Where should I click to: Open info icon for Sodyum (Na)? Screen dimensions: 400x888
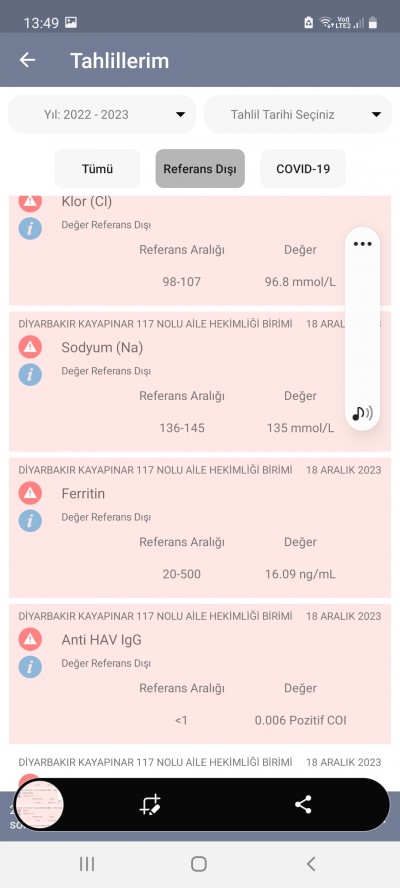coord(30,374)
